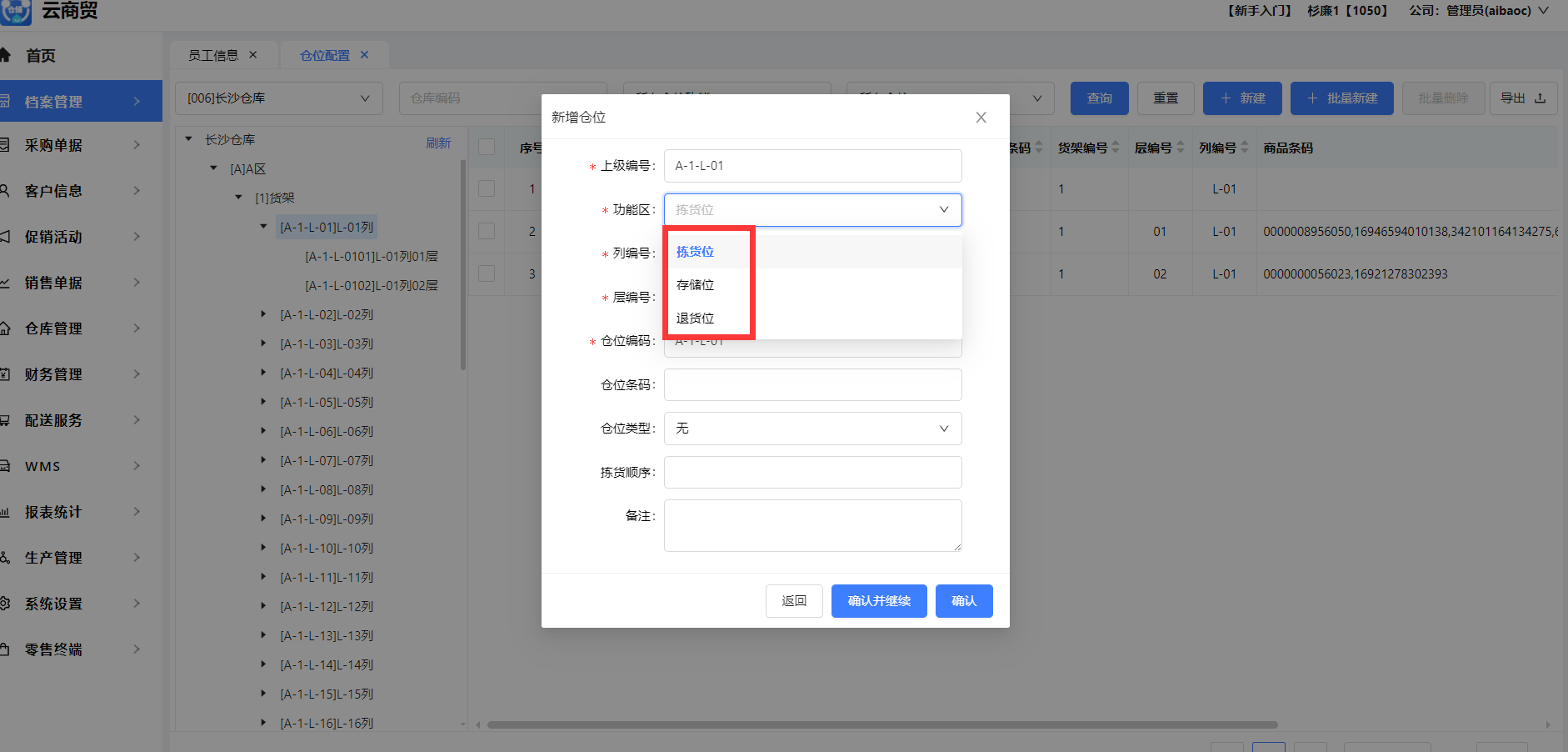Close the 仓位配置 tab using its X

point(364,55)
